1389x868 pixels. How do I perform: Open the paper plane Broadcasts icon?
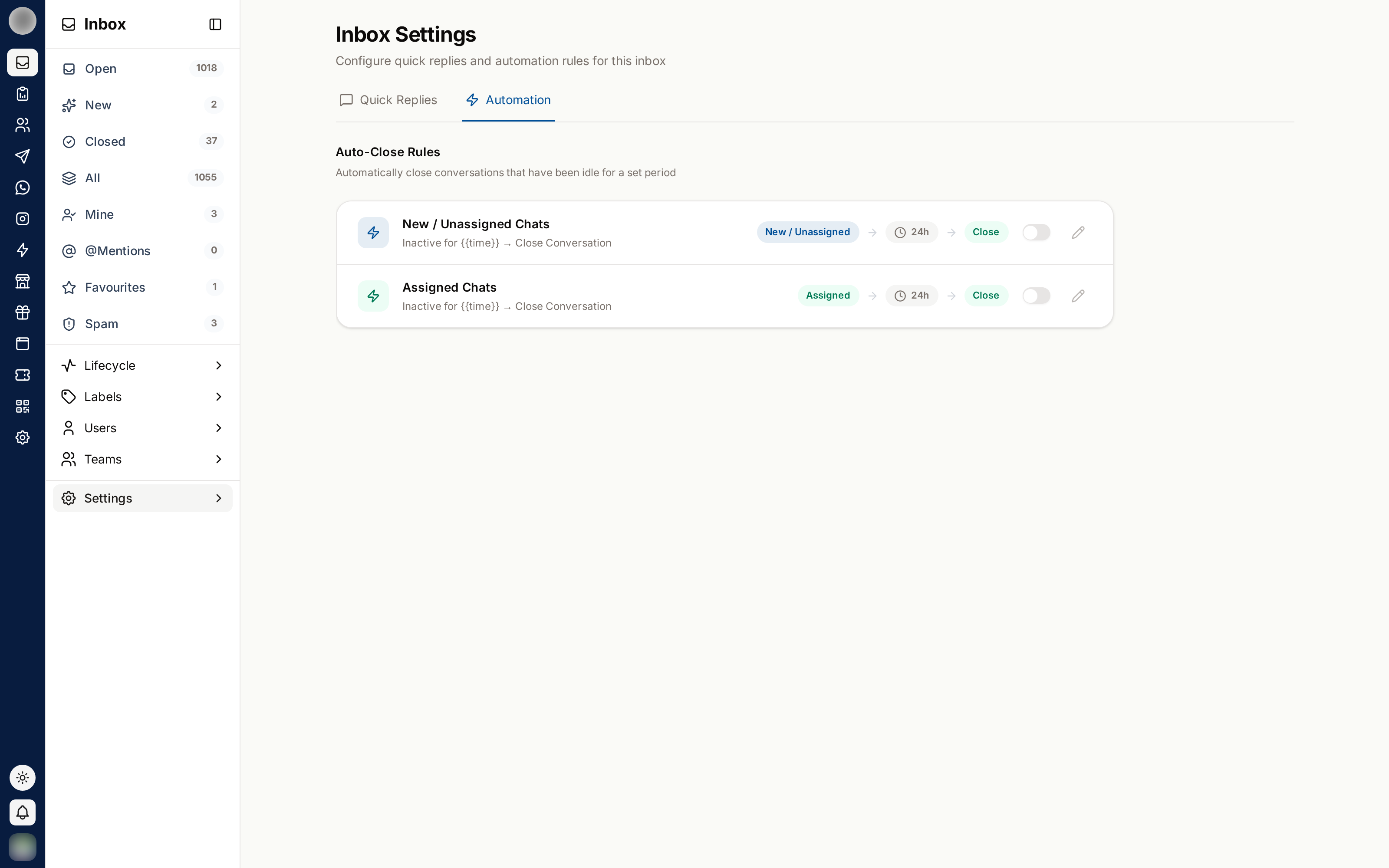click(23, 156)
